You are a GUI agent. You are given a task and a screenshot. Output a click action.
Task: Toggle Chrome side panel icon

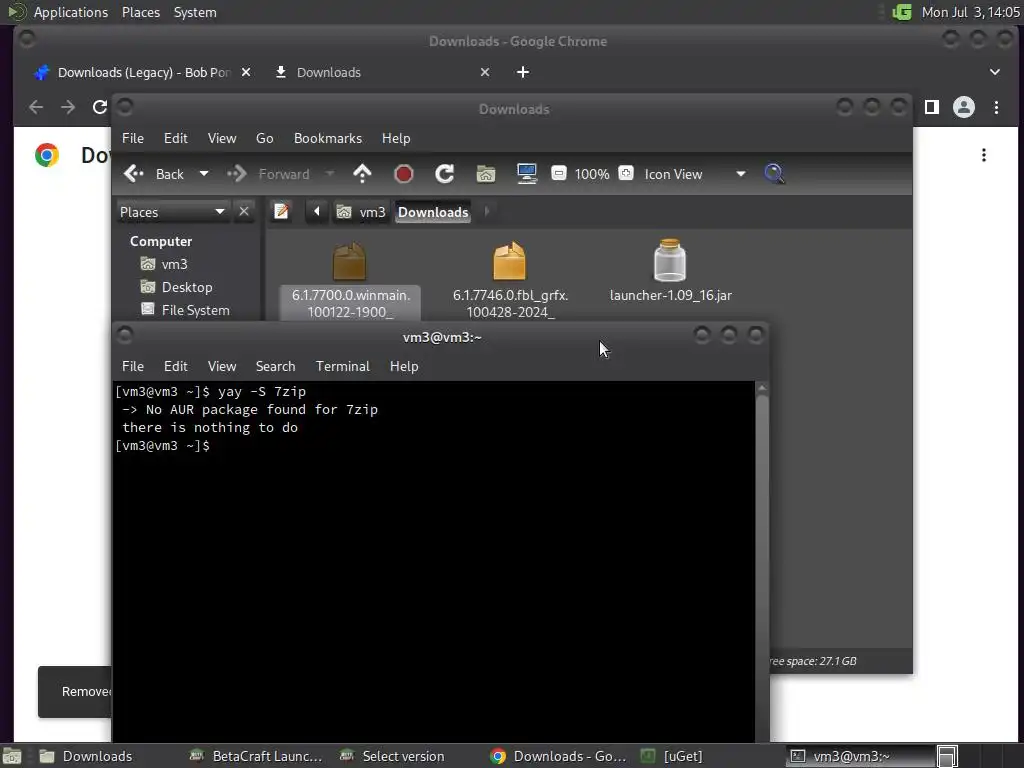[931, 107]
